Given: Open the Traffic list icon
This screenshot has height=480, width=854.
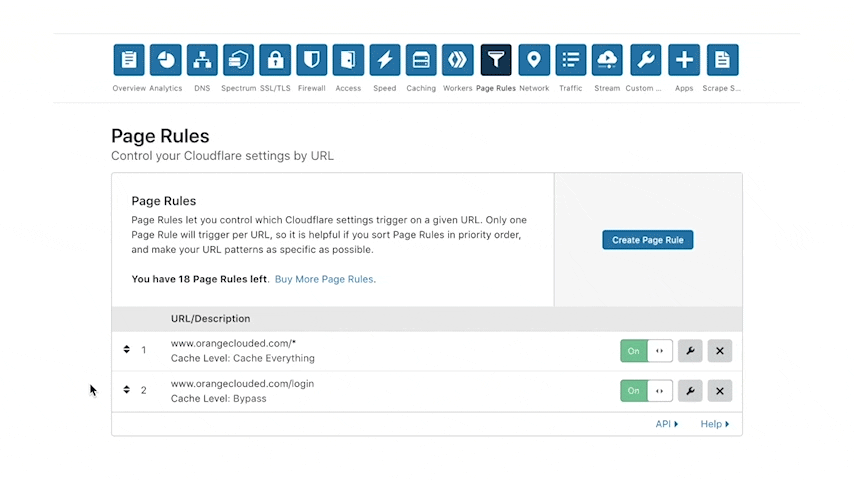Looking at the screenshot, I should point(570,60).
